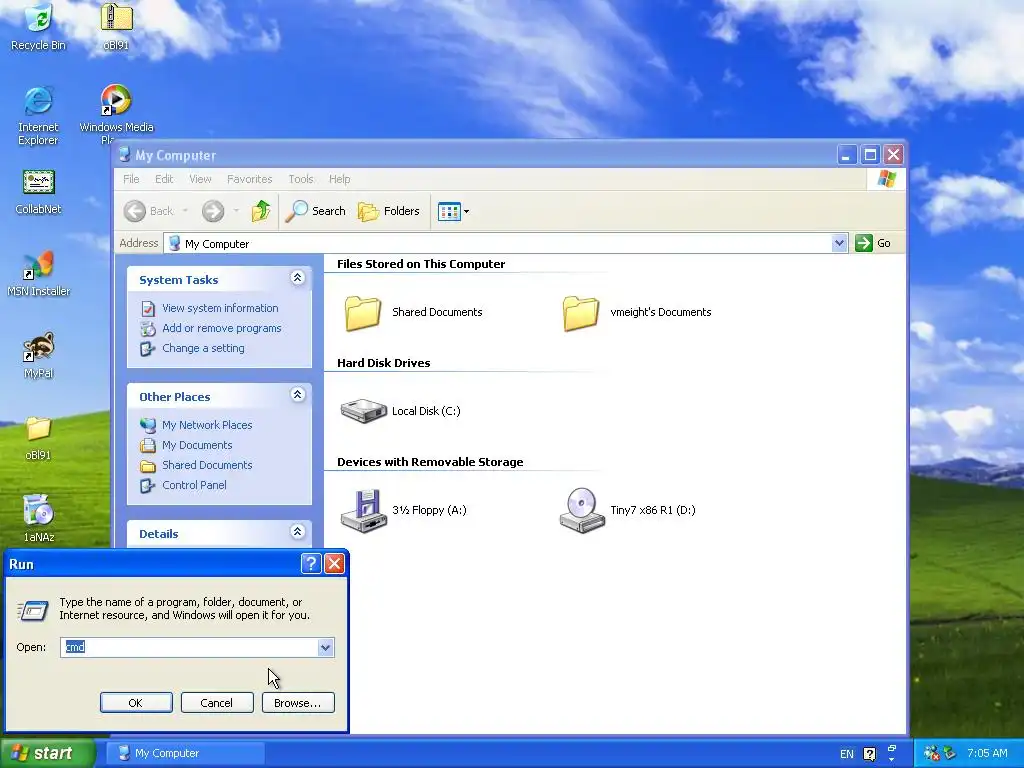The height and width of the screenshot is (768, 1024).
Task: Select vmeight's Documents folder
Action: pos(637,312)
